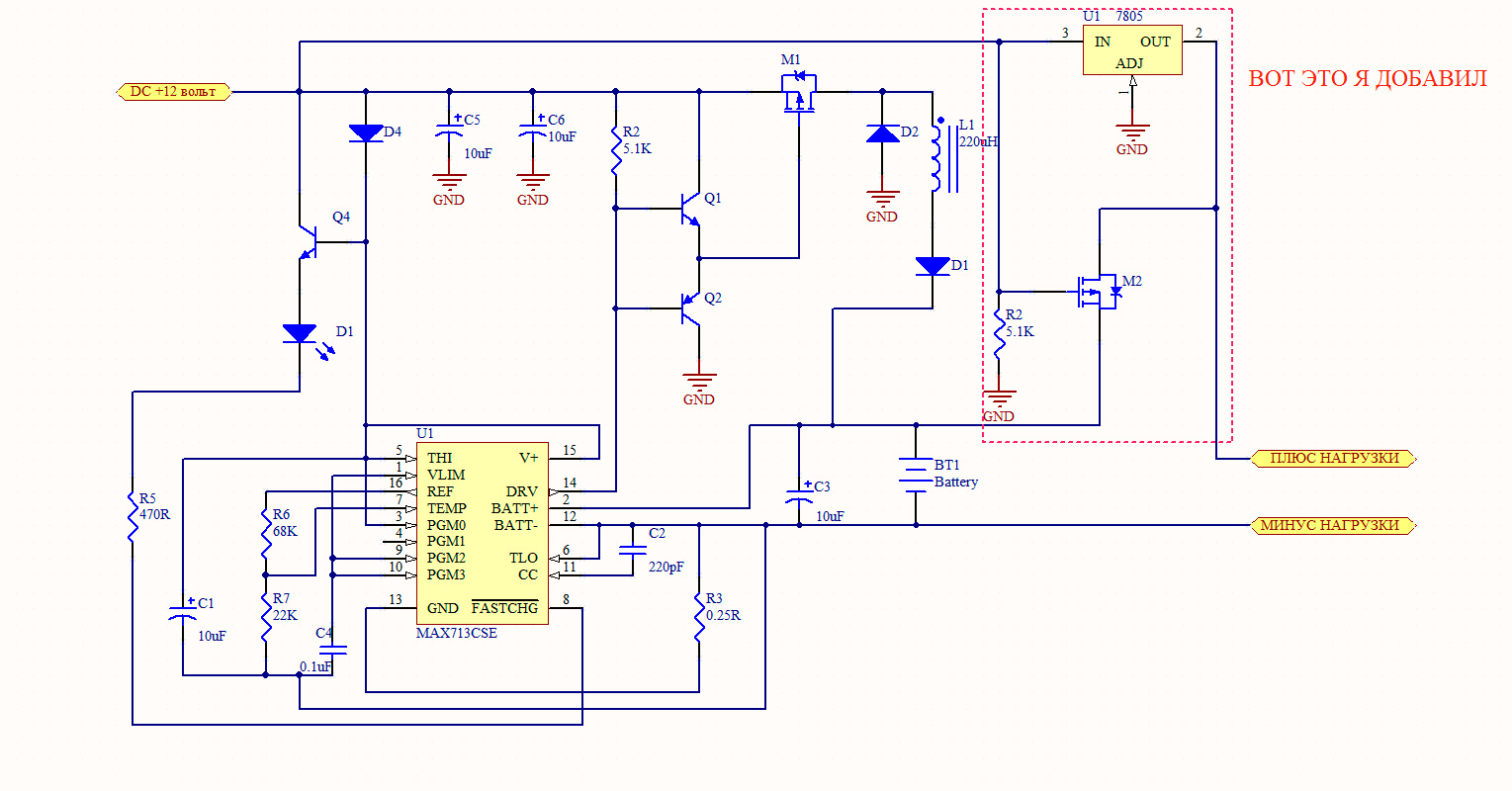Click the BATT- pin label
The width and height of the screenshot is (1512, 791).
coord(516,525)
